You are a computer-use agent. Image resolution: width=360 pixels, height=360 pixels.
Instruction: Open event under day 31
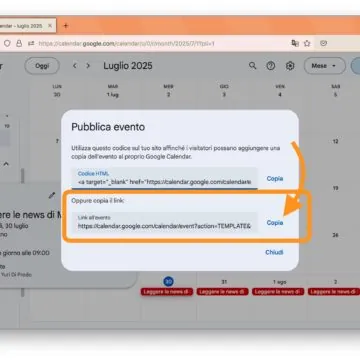(x=222, y=292)
